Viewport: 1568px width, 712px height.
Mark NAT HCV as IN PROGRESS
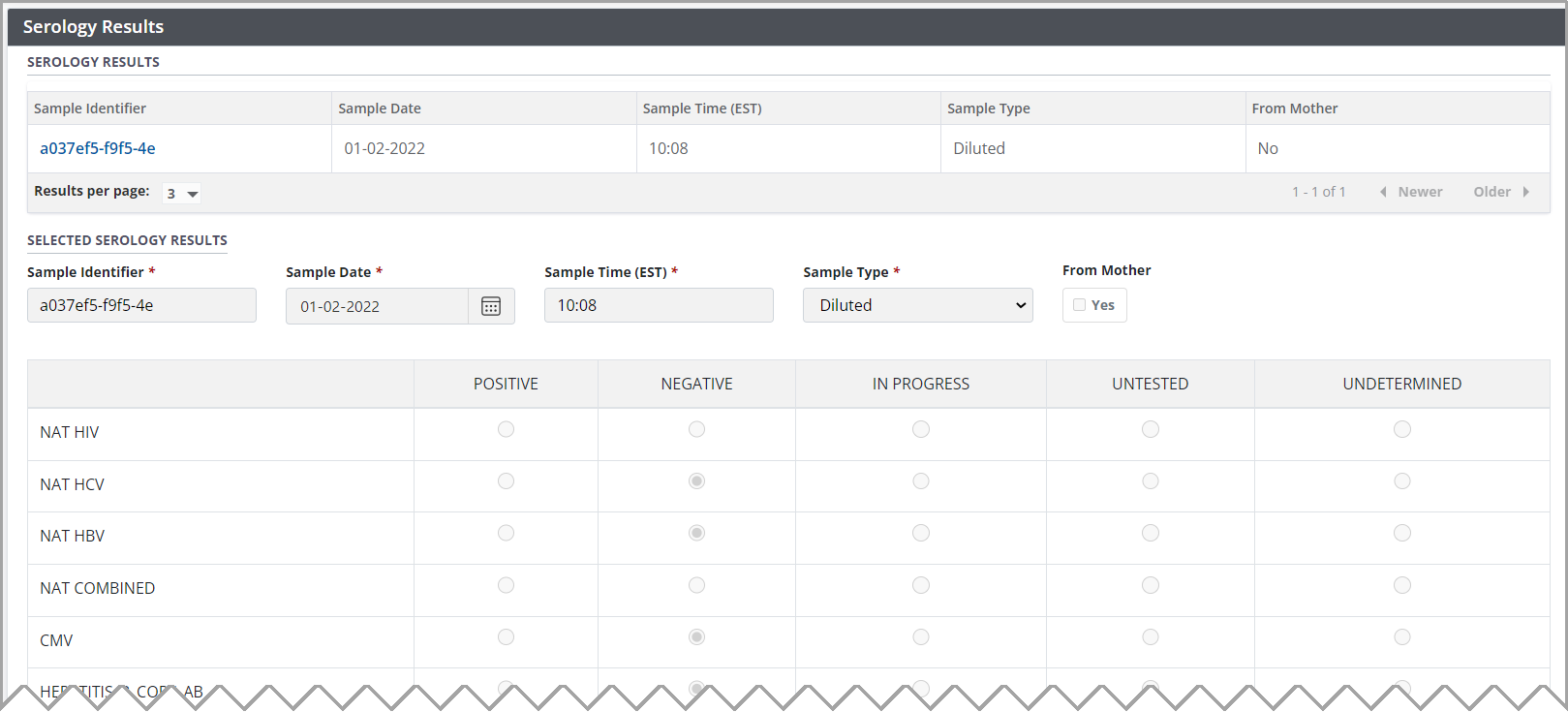click(921, 481)
